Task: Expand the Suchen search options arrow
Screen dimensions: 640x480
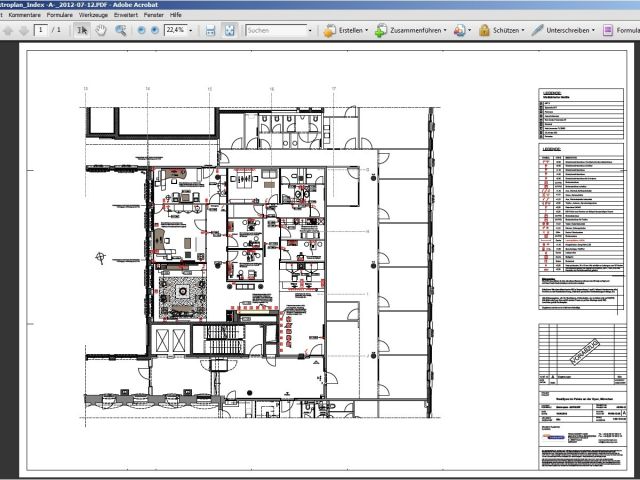Action: click(312, 31)
